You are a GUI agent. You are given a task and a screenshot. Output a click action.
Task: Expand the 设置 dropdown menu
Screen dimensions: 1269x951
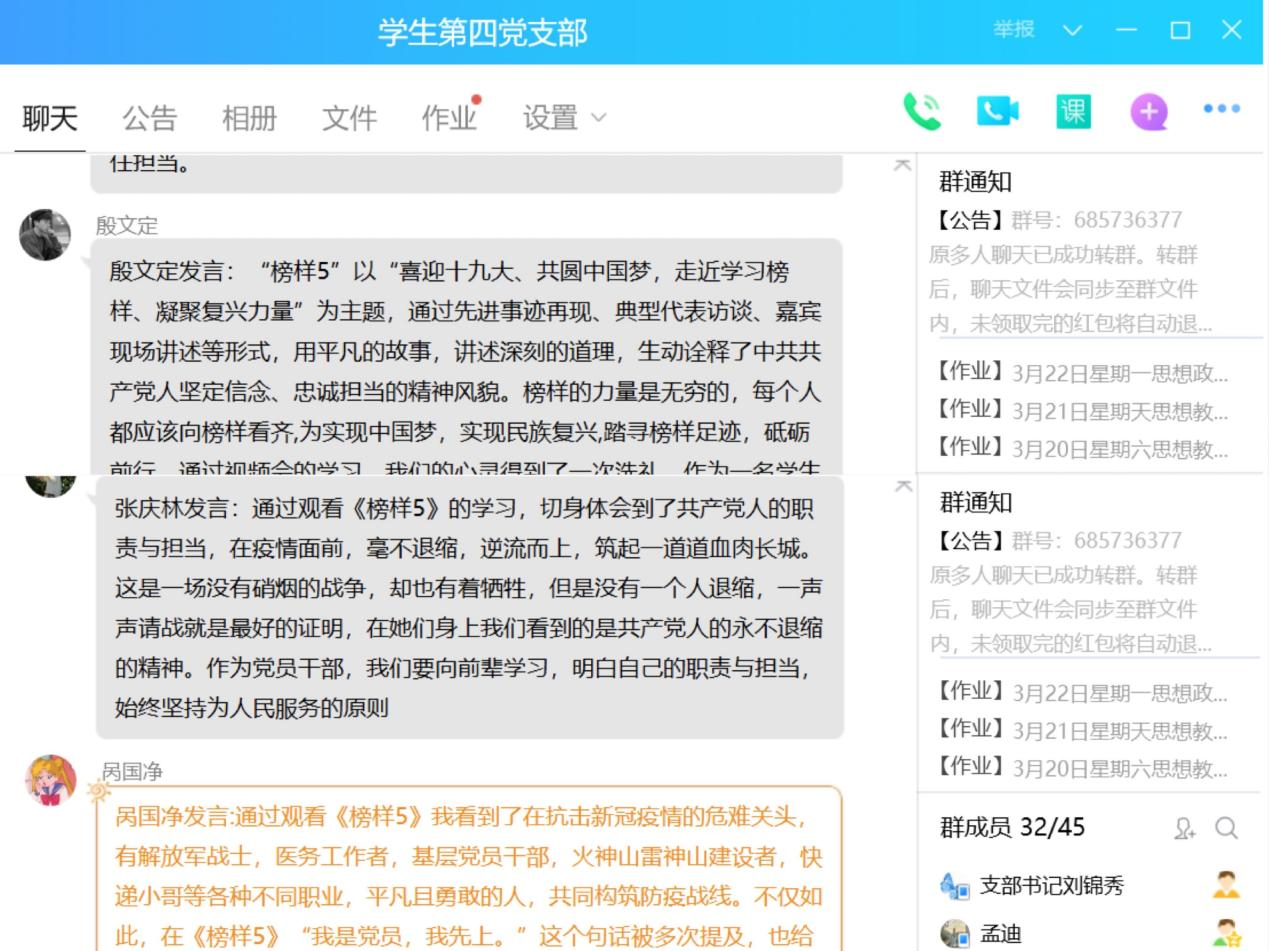pos(564,118)
